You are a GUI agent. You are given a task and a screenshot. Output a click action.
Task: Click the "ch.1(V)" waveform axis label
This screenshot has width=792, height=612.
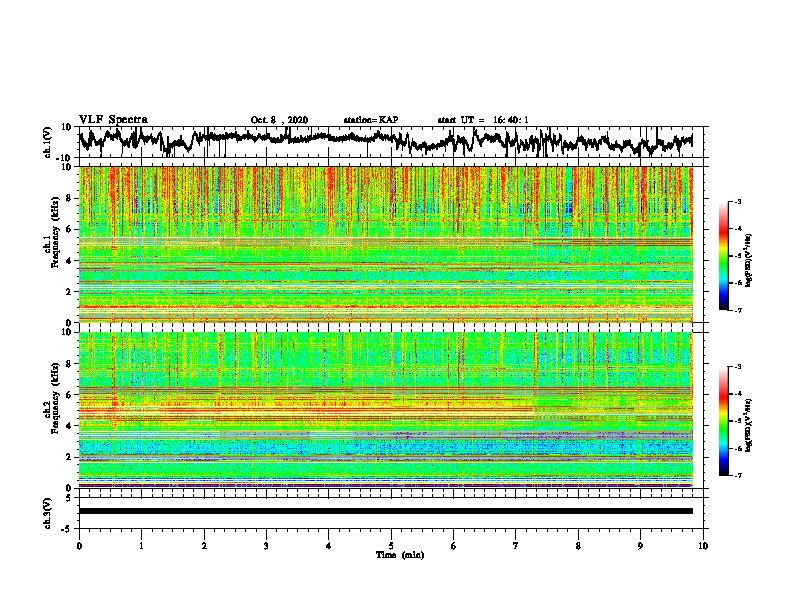click(48, 142)
